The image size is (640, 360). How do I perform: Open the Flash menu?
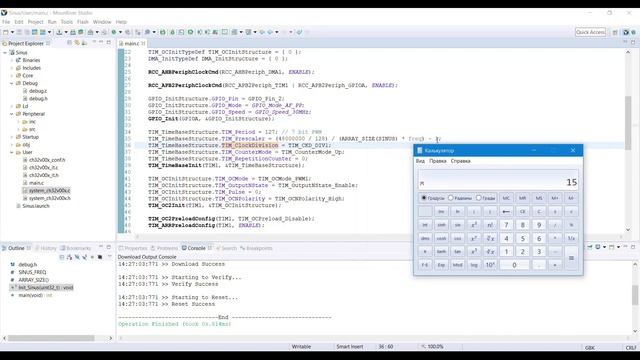click(x=82, y=22)
